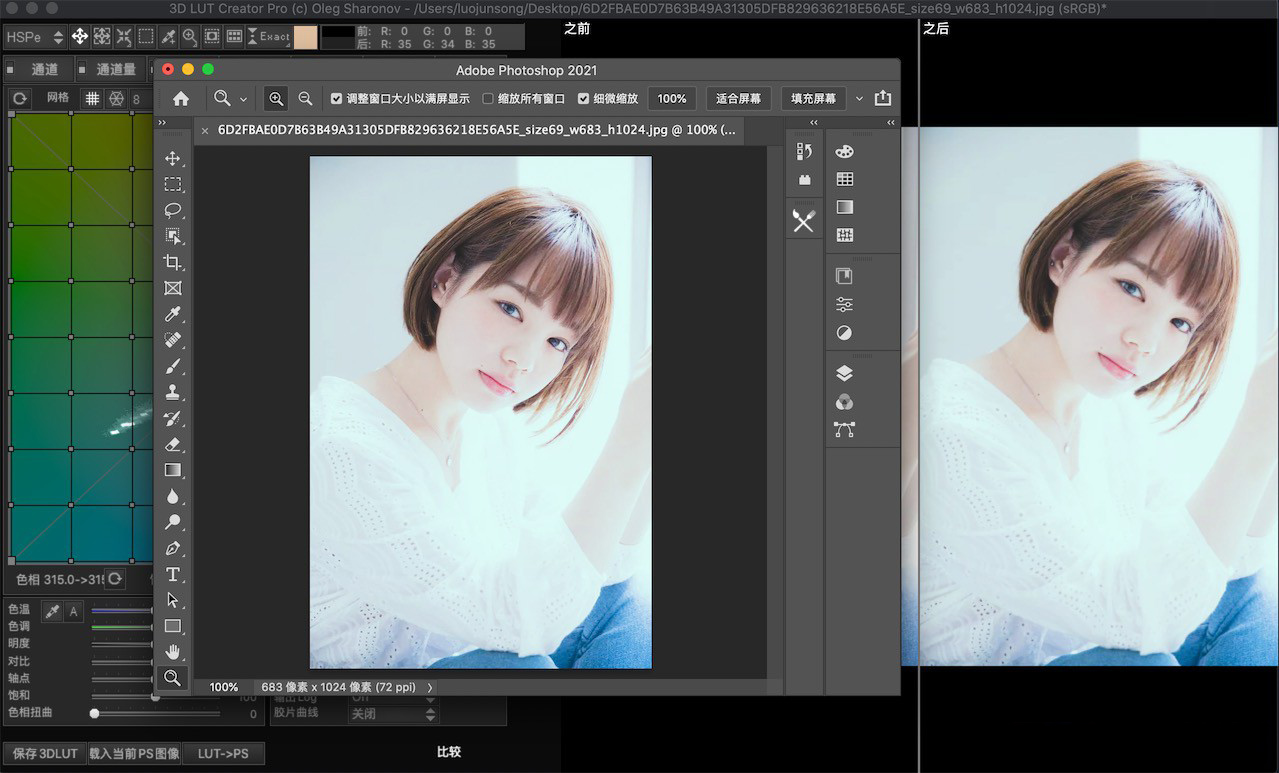The width and height of the screenshot is (1279, 773).
Task: Open the Exact mode dropdown
Action: click(x=268, y=37)
